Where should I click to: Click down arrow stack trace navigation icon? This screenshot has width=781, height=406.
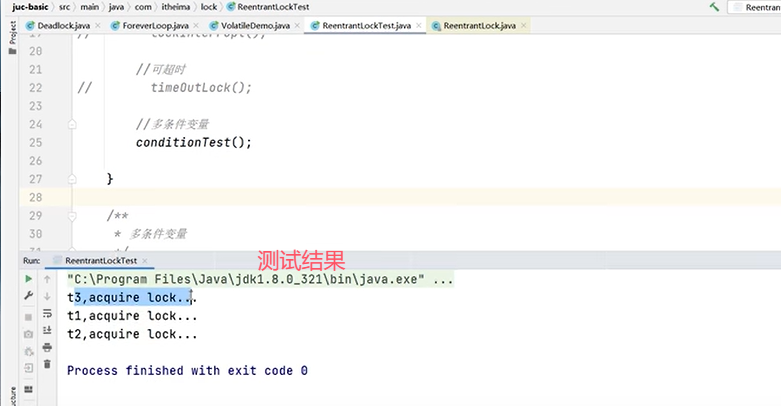pos(47,296)
